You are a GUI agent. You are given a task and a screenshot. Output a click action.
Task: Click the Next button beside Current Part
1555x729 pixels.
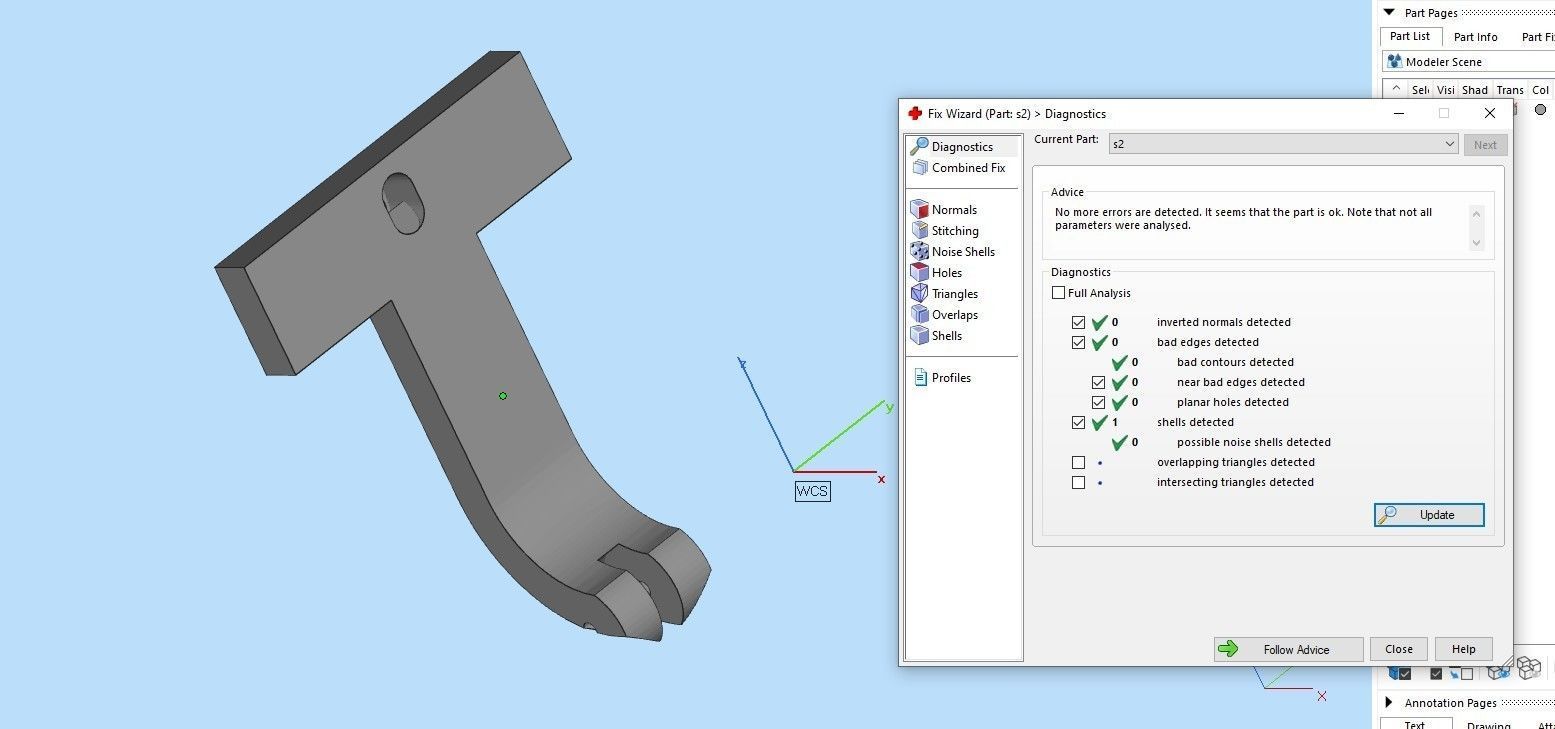point(1485,145)
